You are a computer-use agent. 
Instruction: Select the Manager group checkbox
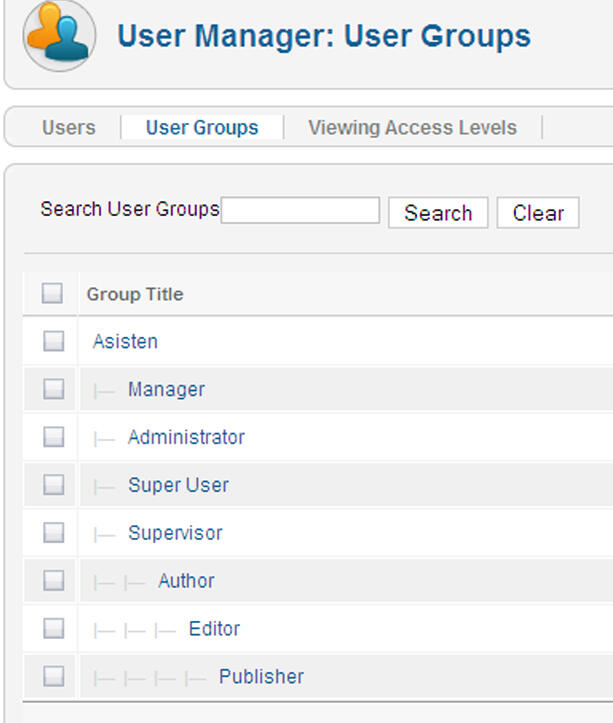tap(54, 389)
